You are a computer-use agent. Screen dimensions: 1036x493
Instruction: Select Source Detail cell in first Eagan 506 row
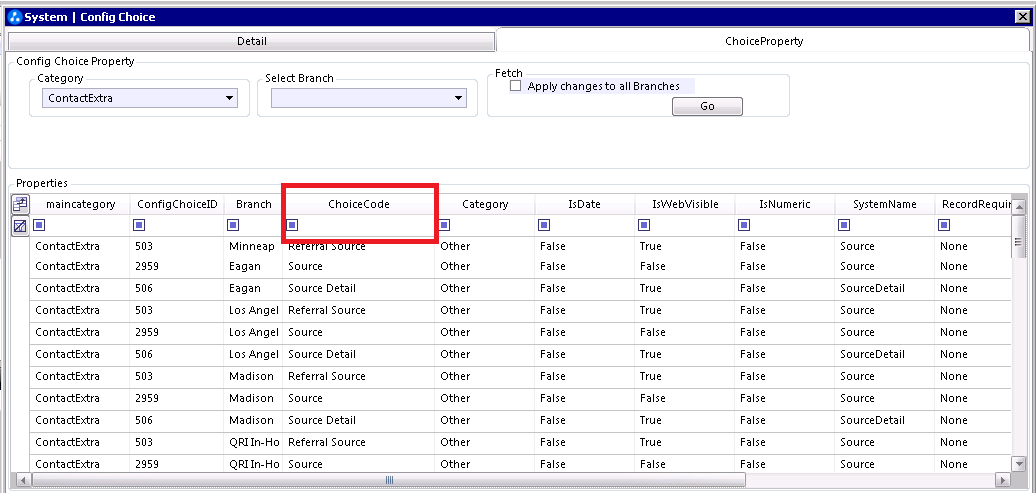[x=359, y=288]
